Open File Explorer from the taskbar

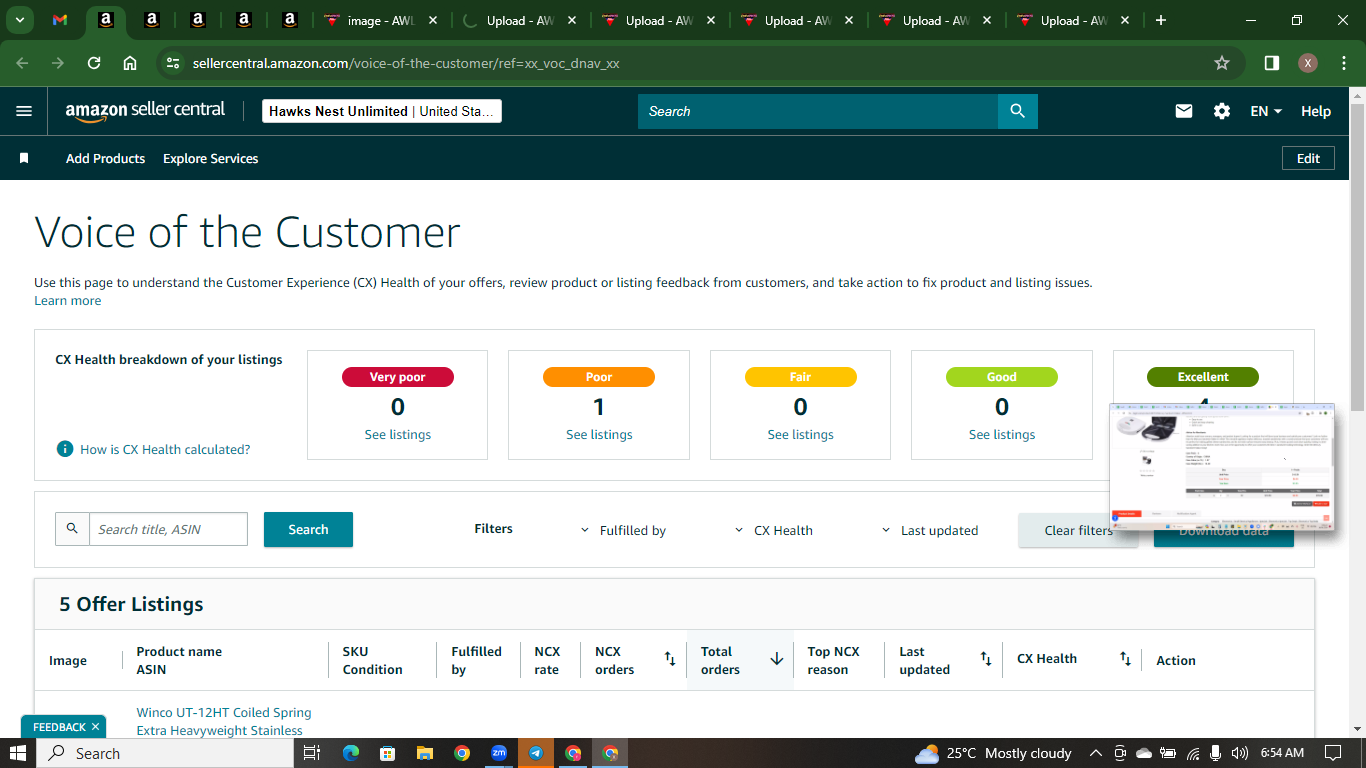(x=424, y=753)
